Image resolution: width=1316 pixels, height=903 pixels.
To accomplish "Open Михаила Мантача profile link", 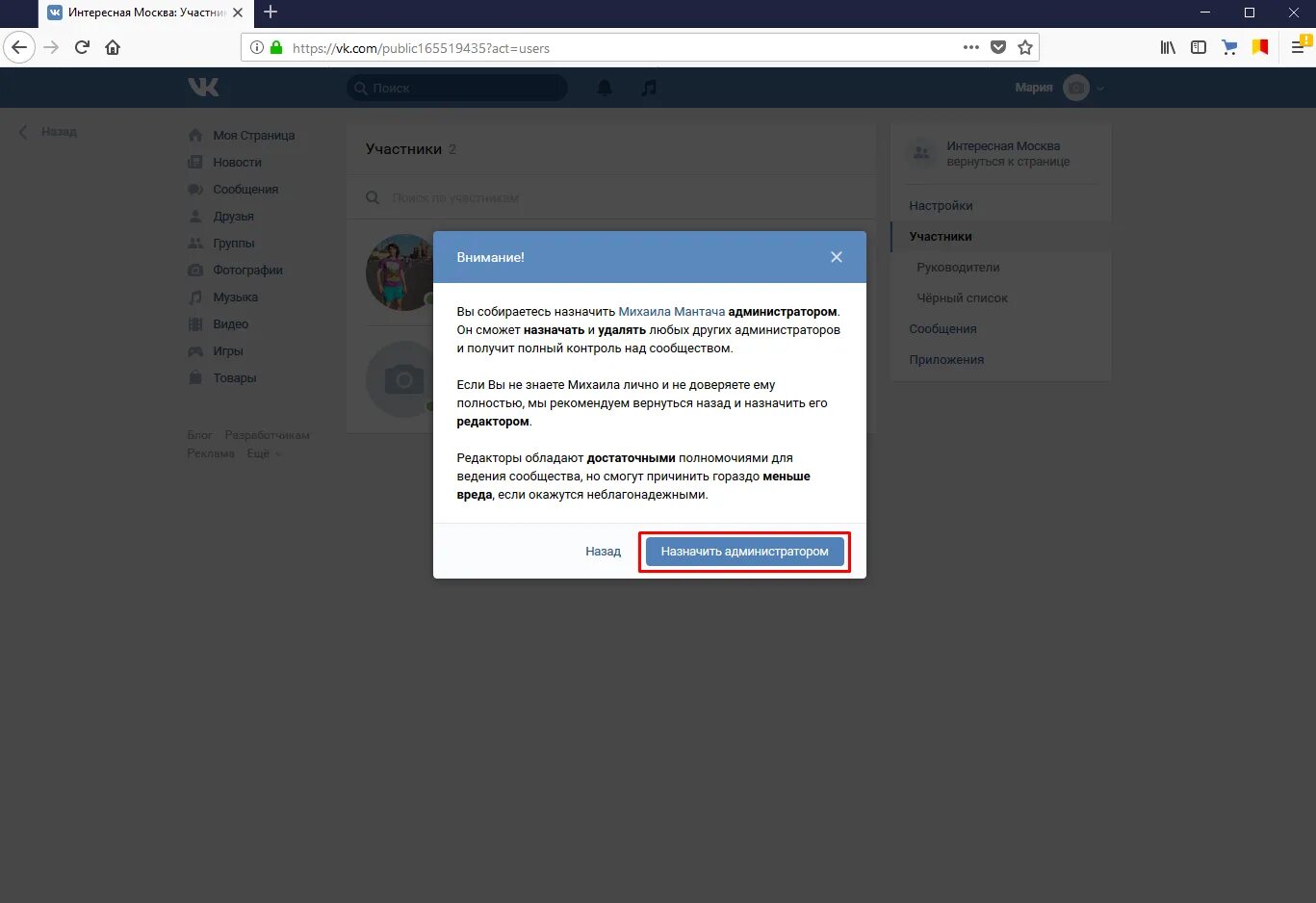I will click(672, 312).
